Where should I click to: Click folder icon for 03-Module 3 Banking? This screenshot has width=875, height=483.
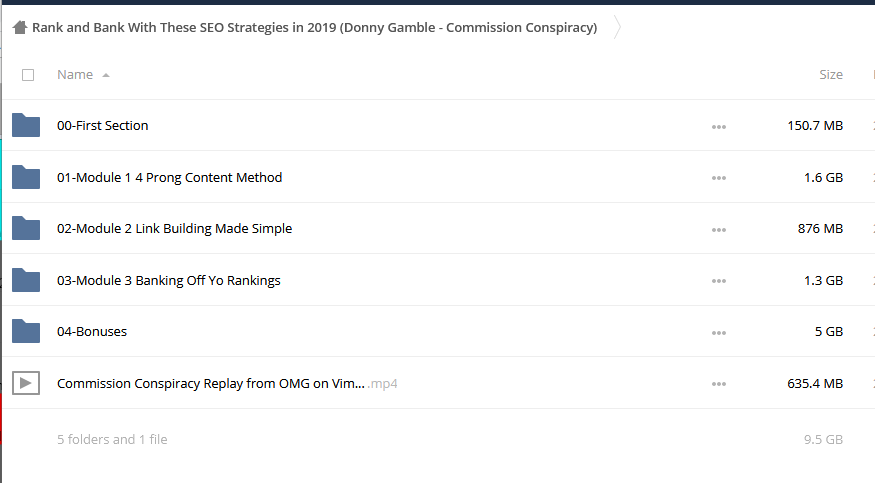(26, 280)
